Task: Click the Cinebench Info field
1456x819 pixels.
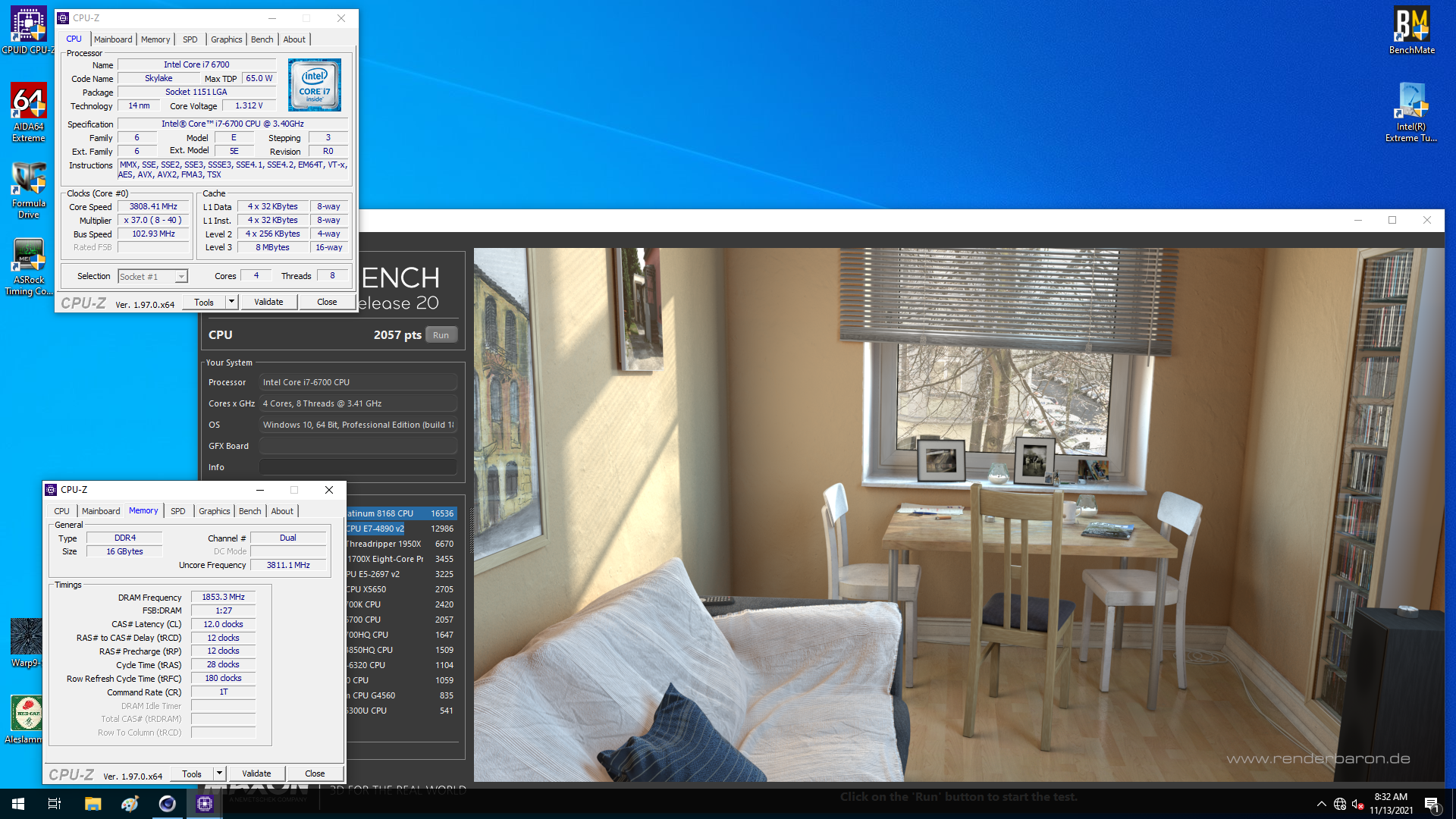Action: click(x=358, y=467)
